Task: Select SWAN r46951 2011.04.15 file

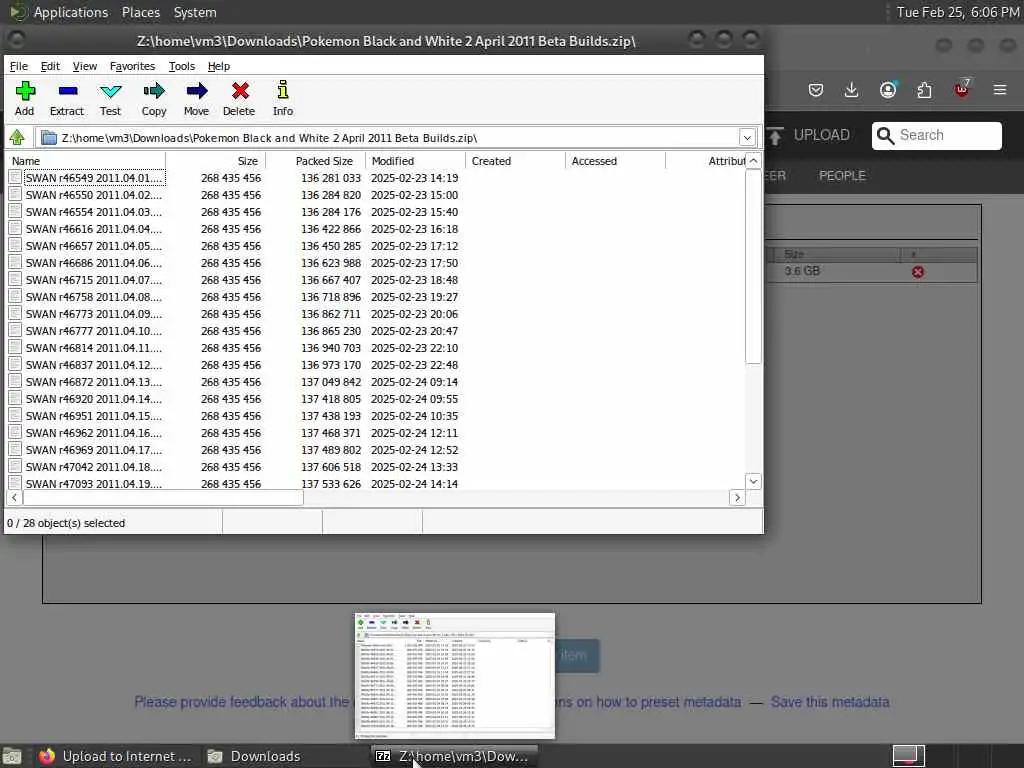Action: coord(93,415)
